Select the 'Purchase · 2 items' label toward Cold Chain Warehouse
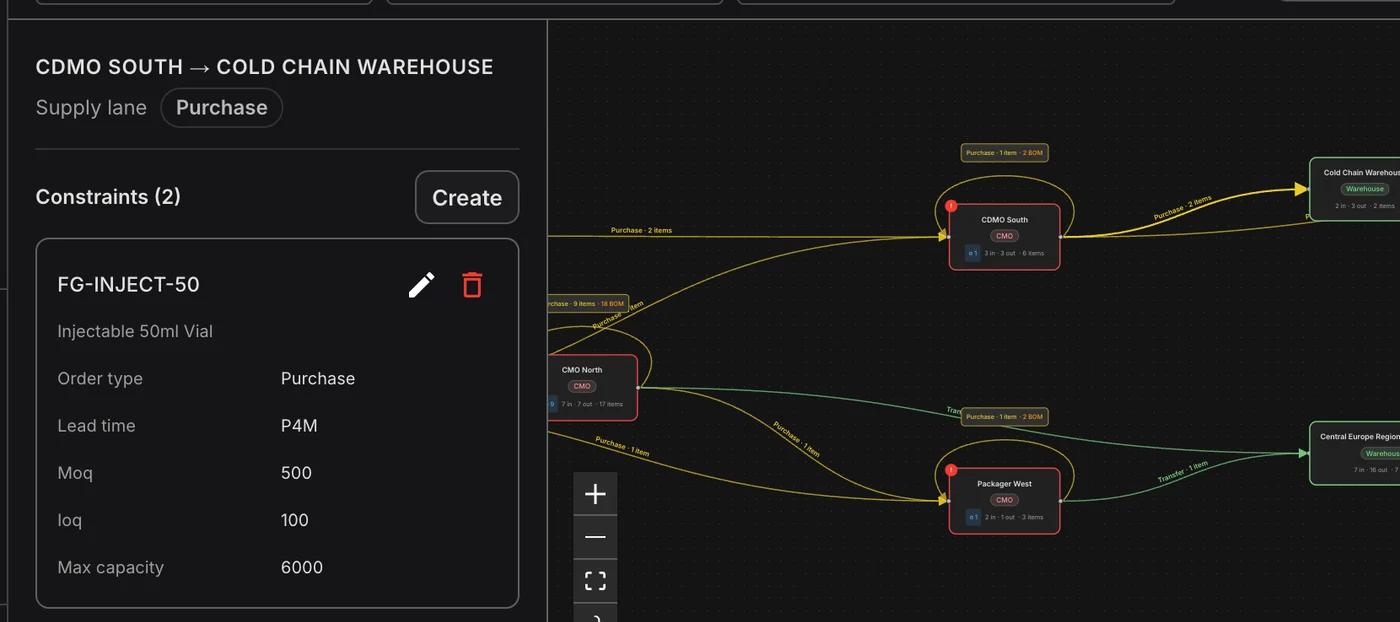1400x622 pixels. 1183,208
